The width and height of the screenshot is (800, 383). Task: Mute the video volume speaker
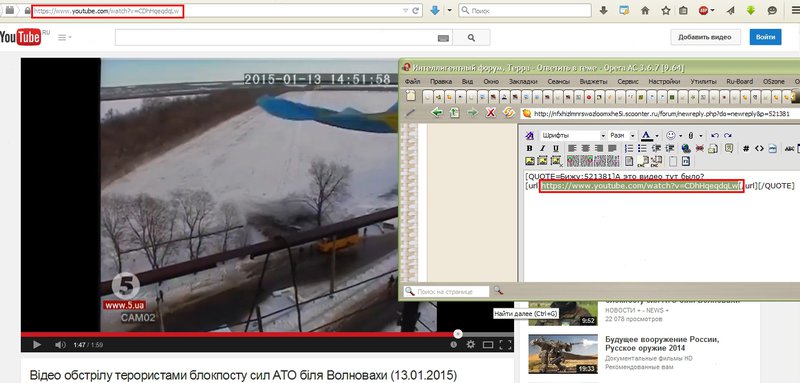click(60, 345)
